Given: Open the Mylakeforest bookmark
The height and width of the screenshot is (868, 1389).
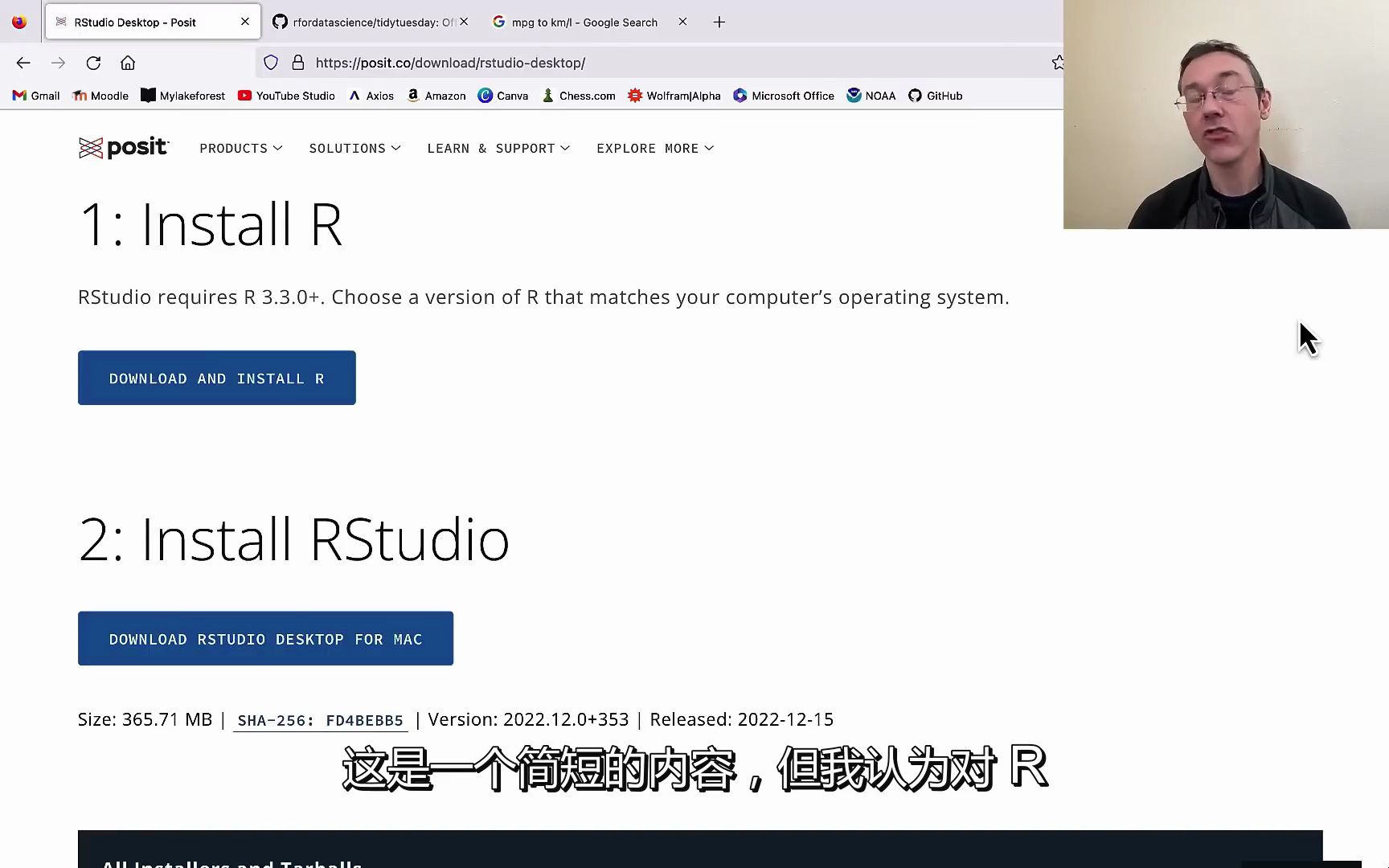Looking at the screenshot, I should [183, 96].
